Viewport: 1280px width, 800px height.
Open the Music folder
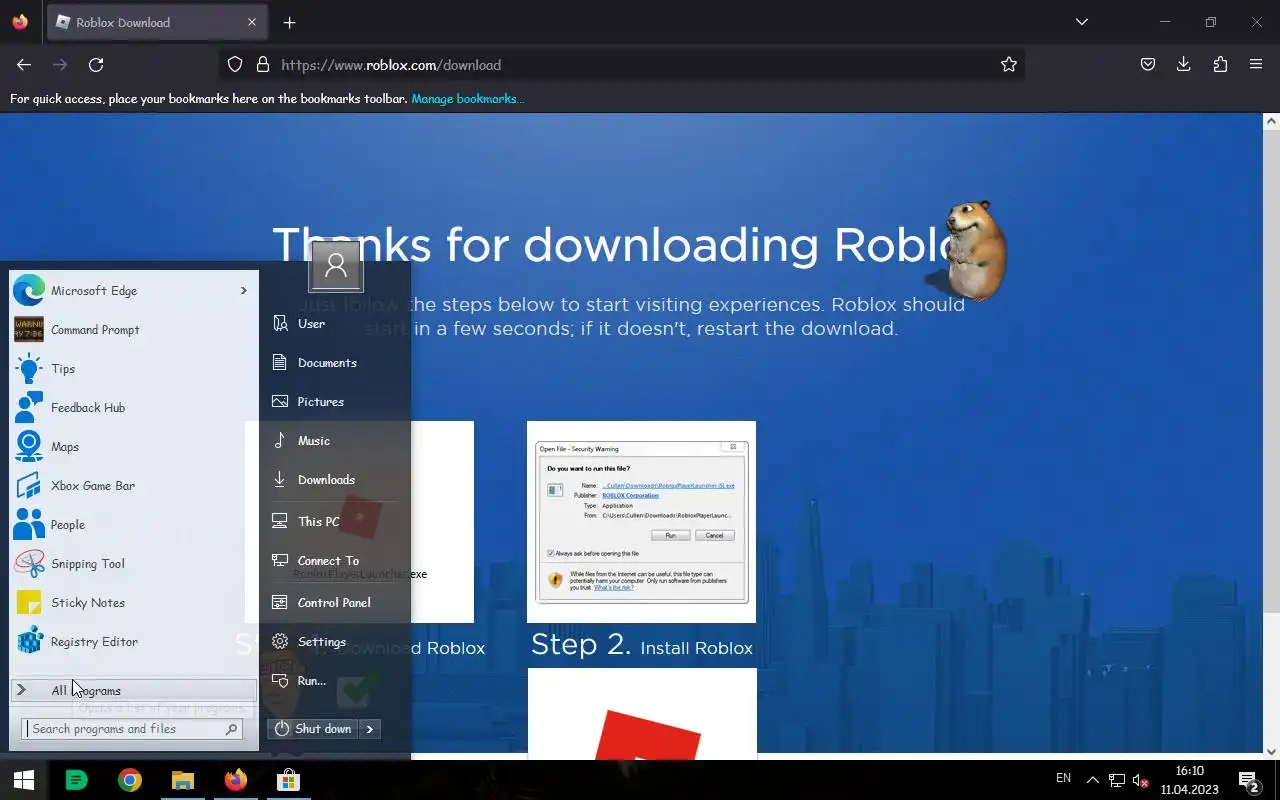[x=334, y=441]
